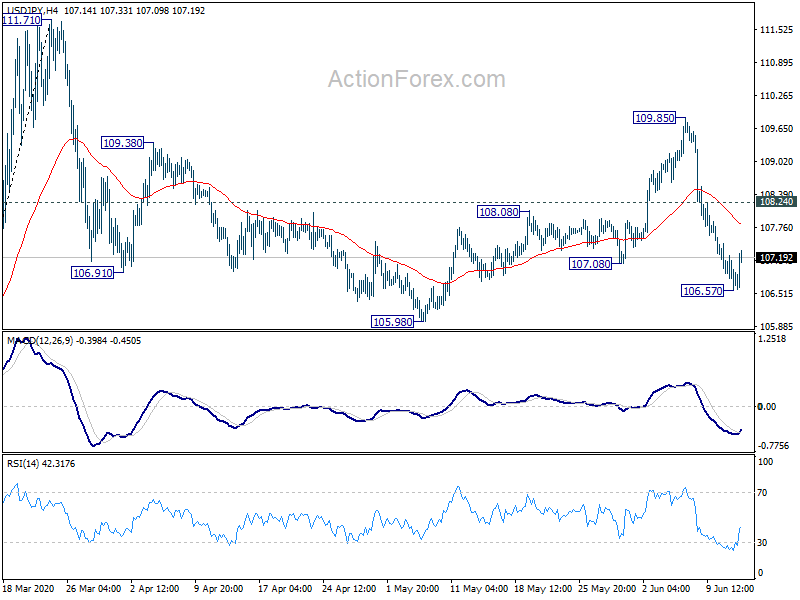Click the 26 Mar 04:00 date label

point(93,588)
